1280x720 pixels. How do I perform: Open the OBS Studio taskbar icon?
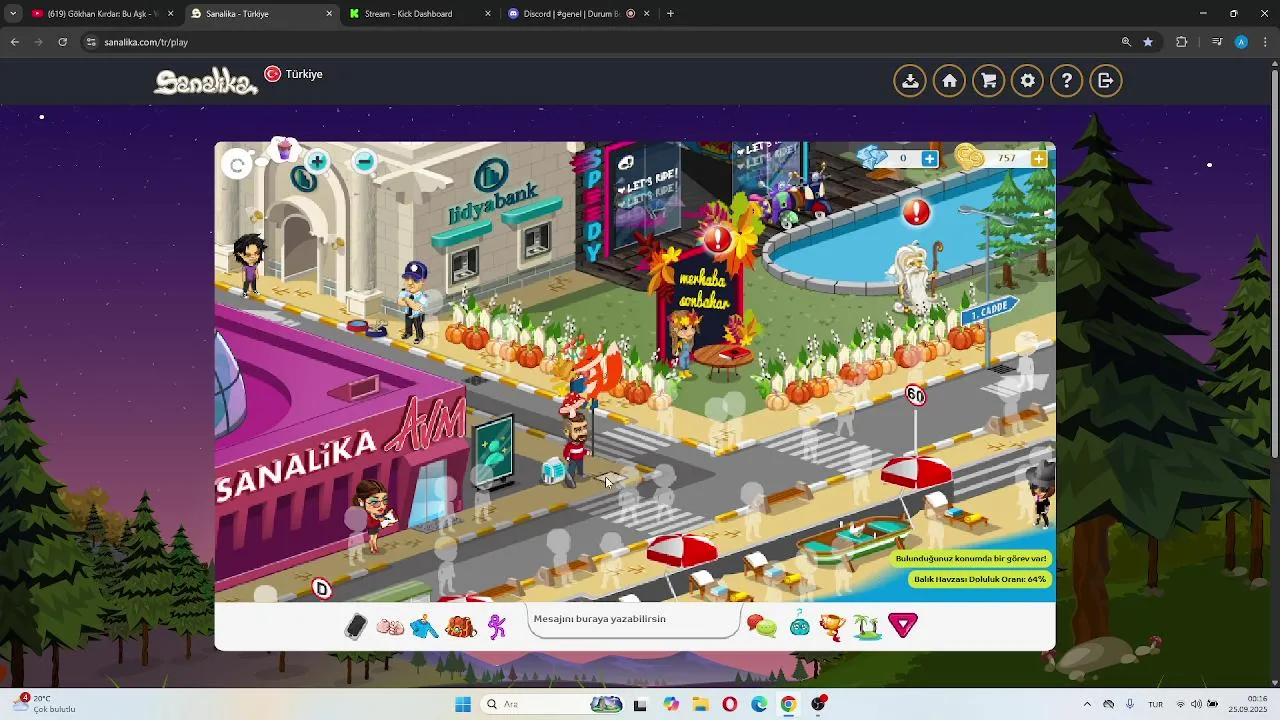click(819, 704)
